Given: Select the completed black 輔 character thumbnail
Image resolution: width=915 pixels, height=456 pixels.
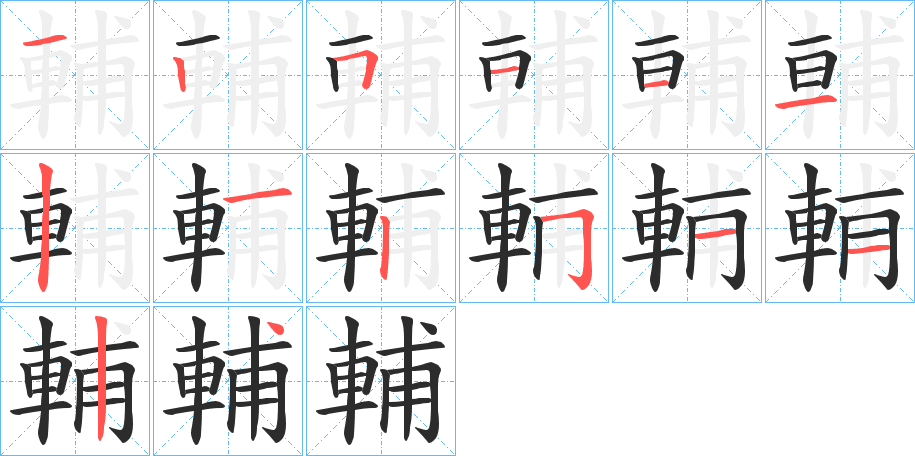Looking at the screenshot, I should 381,381.
